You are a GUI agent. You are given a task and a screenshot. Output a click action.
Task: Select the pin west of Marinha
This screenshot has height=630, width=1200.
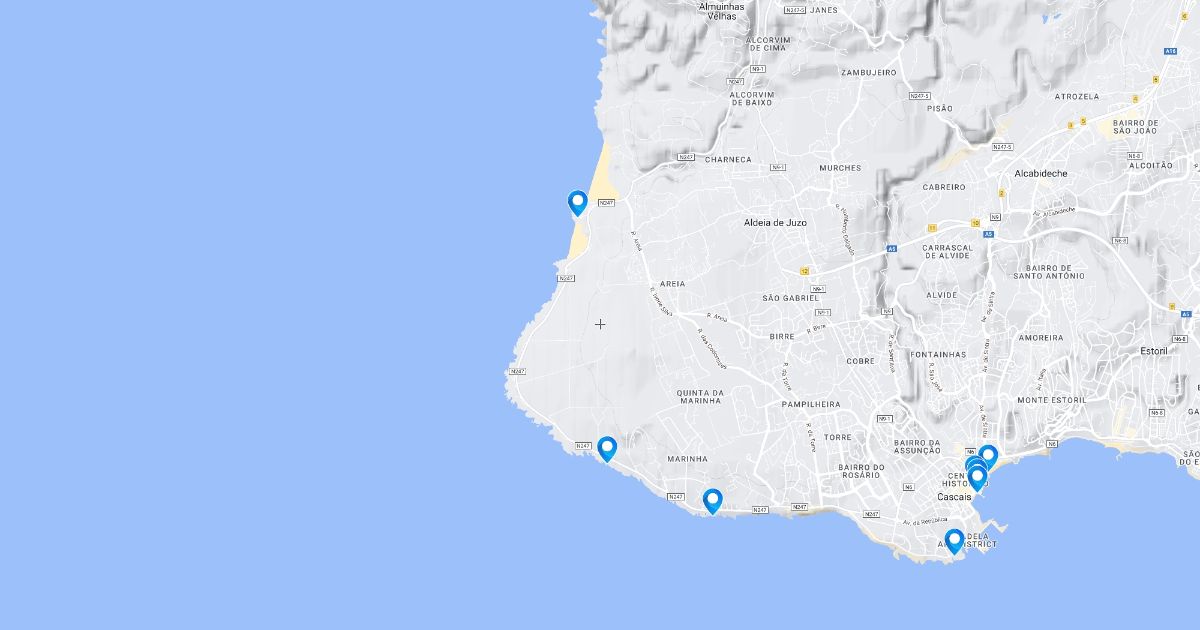(607, 449)
